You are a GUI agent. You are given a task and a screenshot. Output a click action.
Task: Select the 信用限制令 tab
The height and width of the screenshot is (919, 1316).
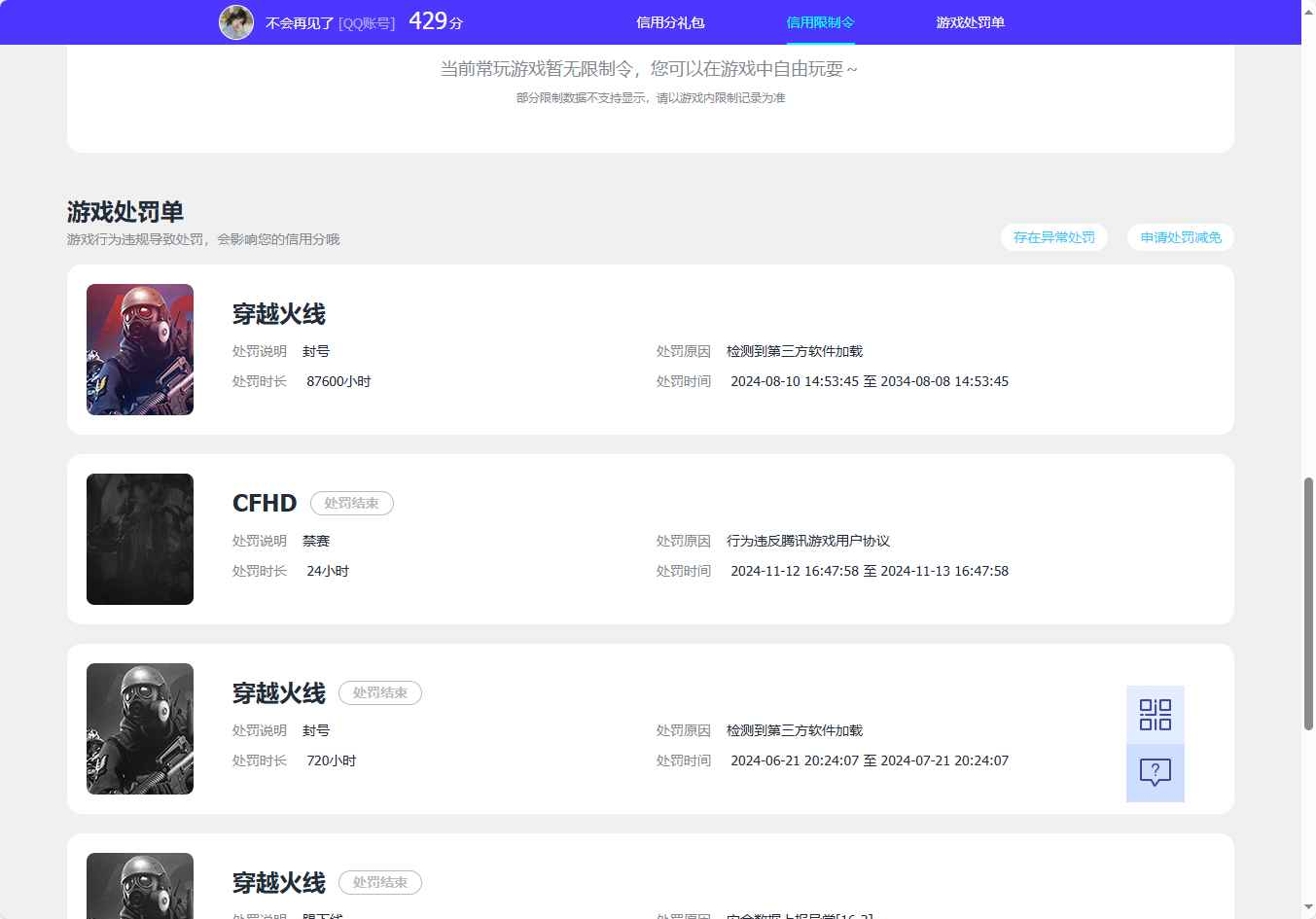(x=820, y=22)
